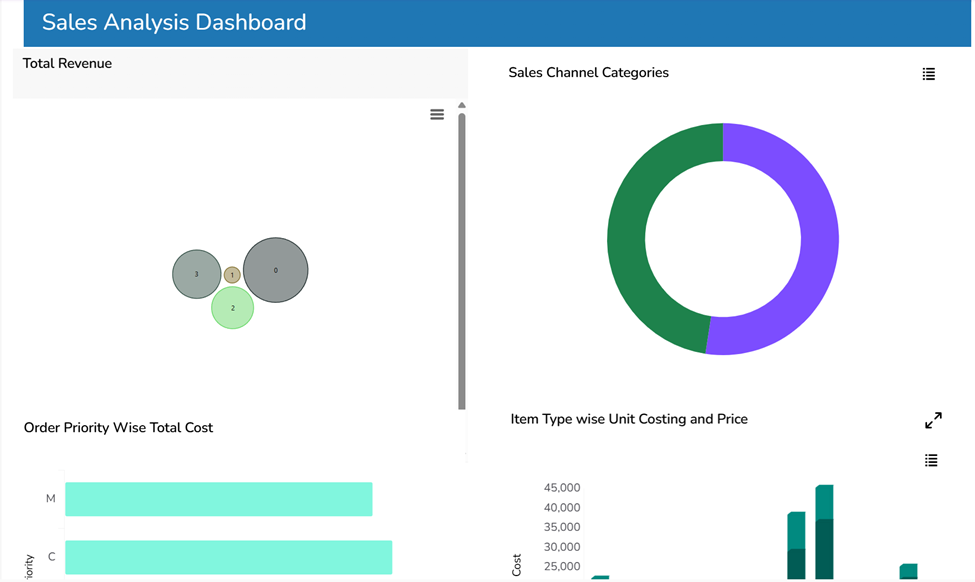Click the Sales Channel Categories legend list icon
975x582 pixels.
coord(929,74)
